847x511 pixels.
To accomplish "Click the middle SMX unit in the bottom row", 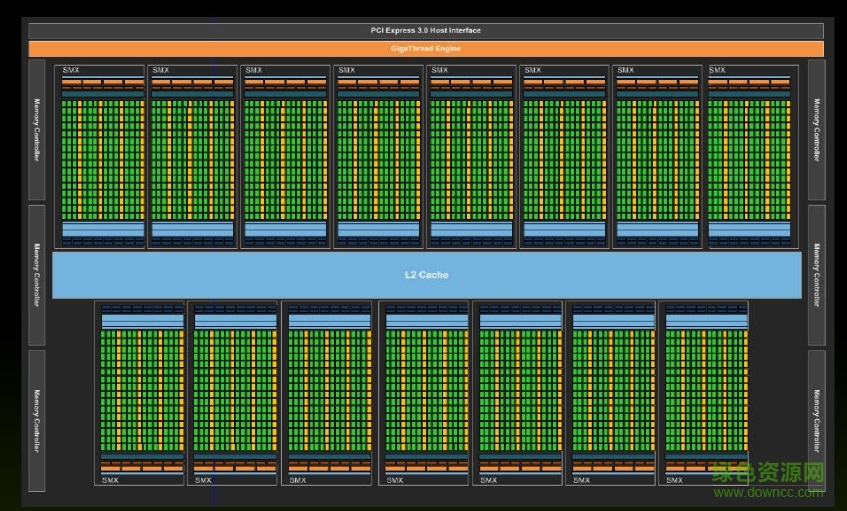I will (x=425, y=393).
